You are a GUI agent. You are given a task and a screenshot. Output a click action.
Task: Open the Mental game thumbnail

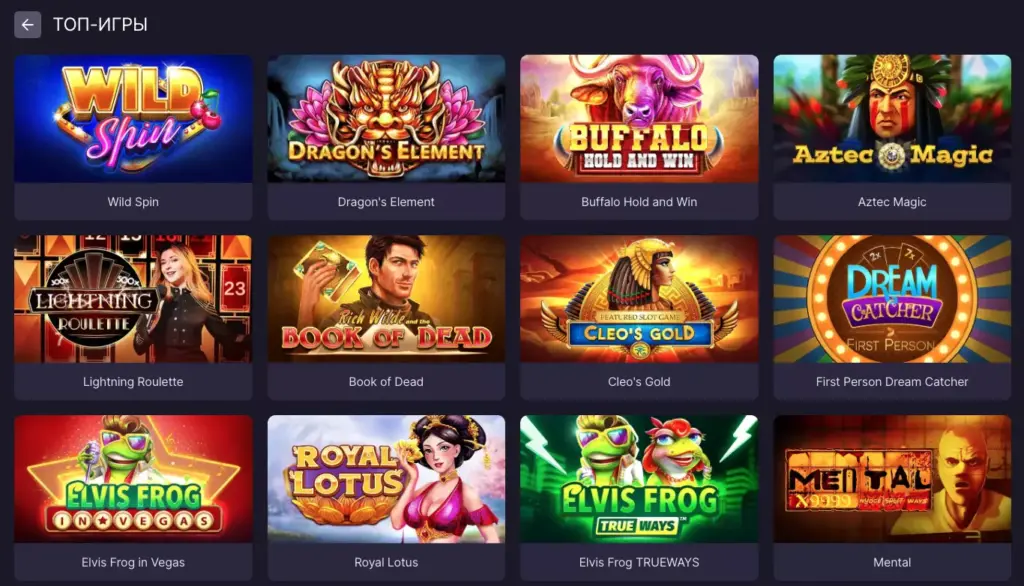pos(892,479)
